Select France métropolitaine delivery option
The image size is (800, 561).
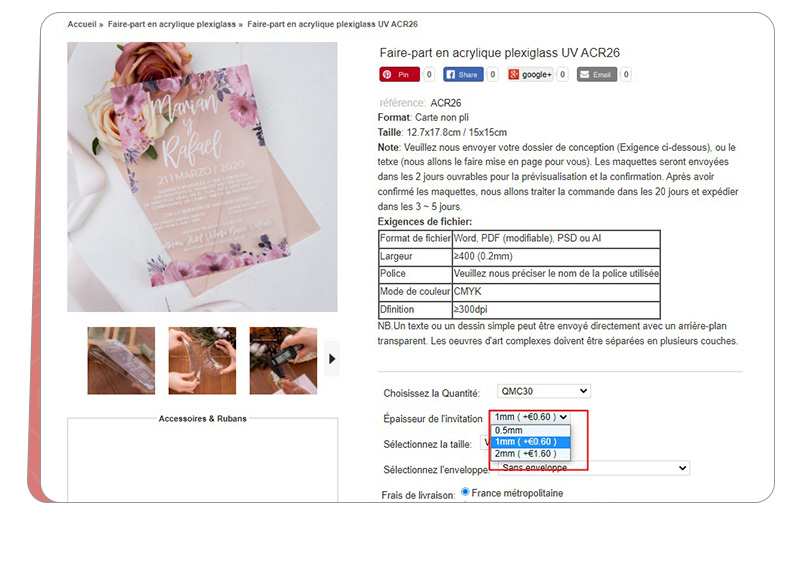coord(465,492)
